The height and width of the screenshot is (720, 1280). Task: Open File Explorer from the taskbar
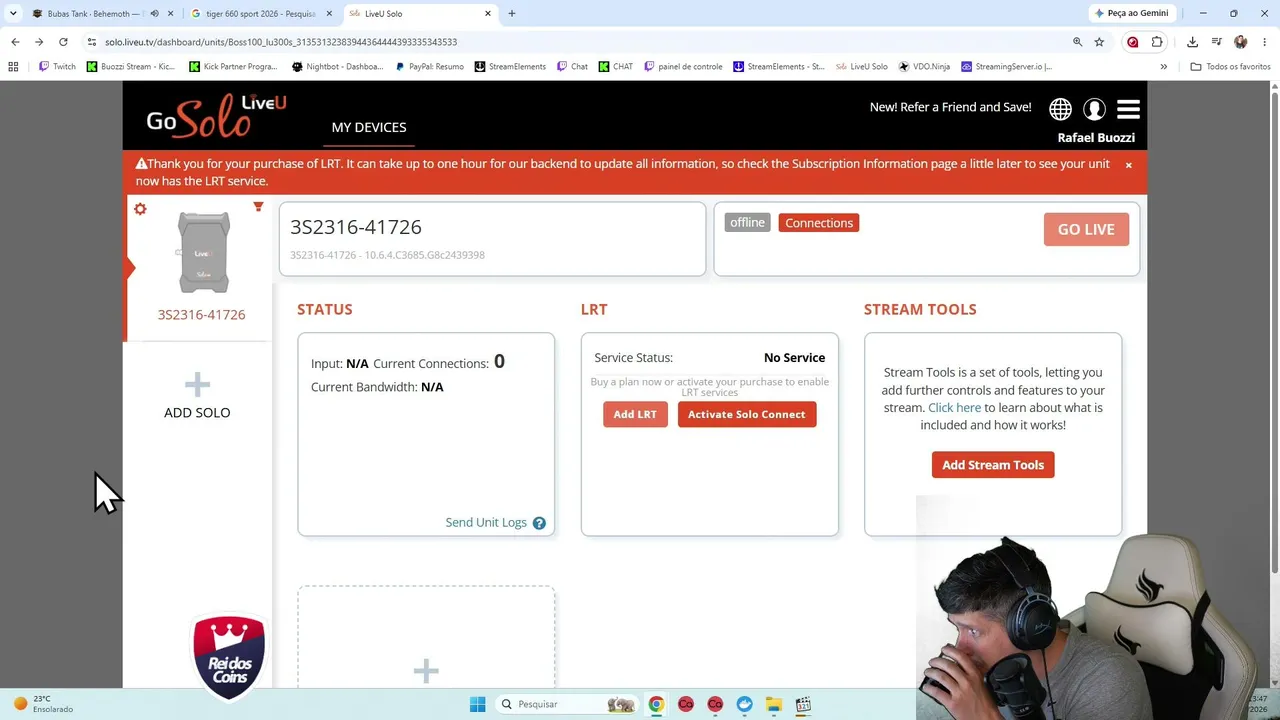pyautogui.click(x=774, y=705)
